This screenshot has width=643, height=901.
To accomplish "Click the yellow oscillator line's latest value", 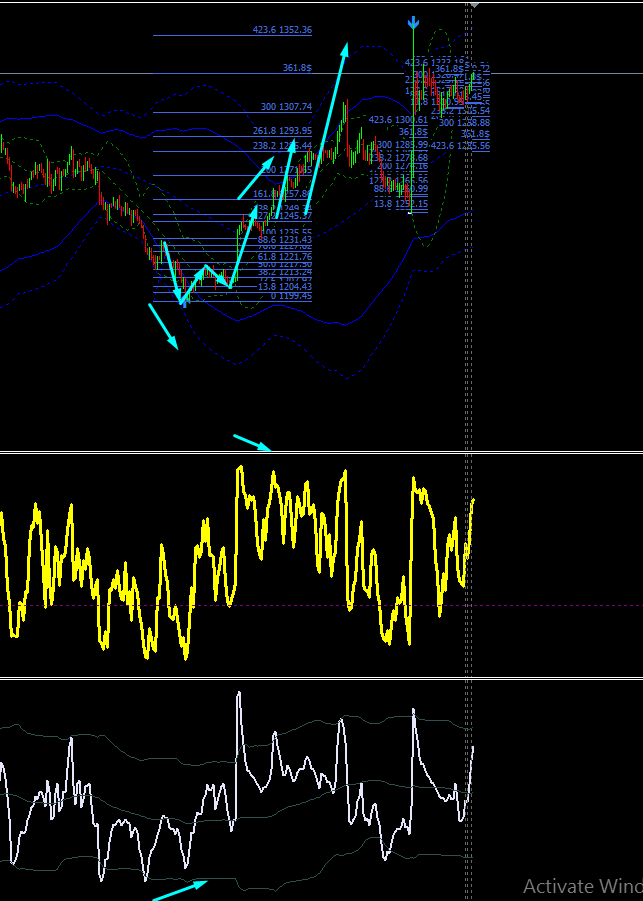I will click(x=473, y=500).
